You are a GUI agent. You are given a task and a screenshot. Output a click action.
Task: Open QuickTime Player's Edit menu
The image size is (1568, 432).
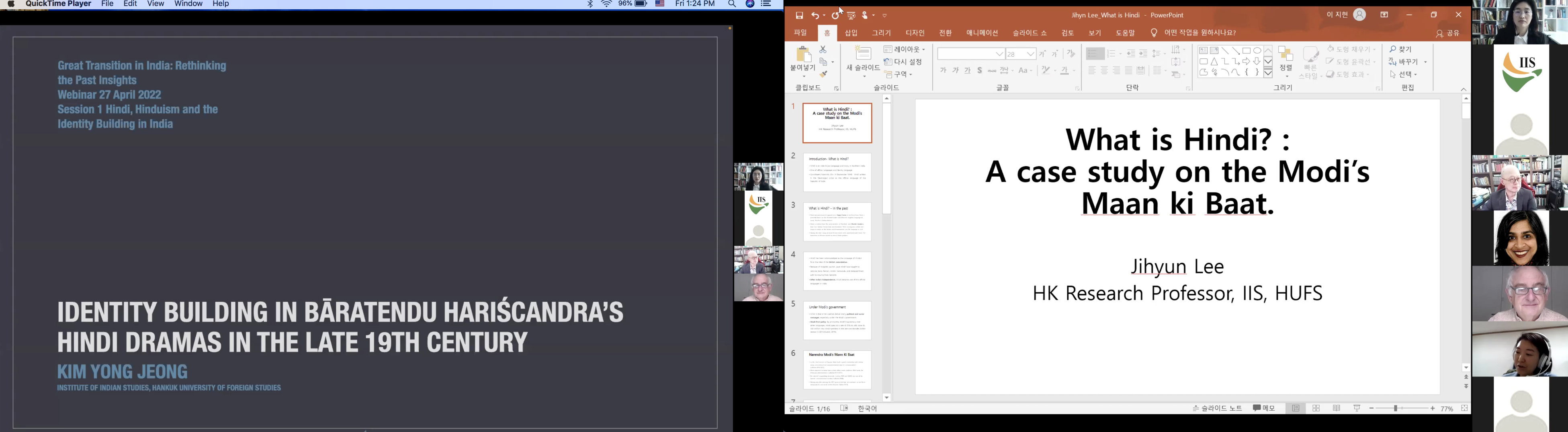(130, 4)
